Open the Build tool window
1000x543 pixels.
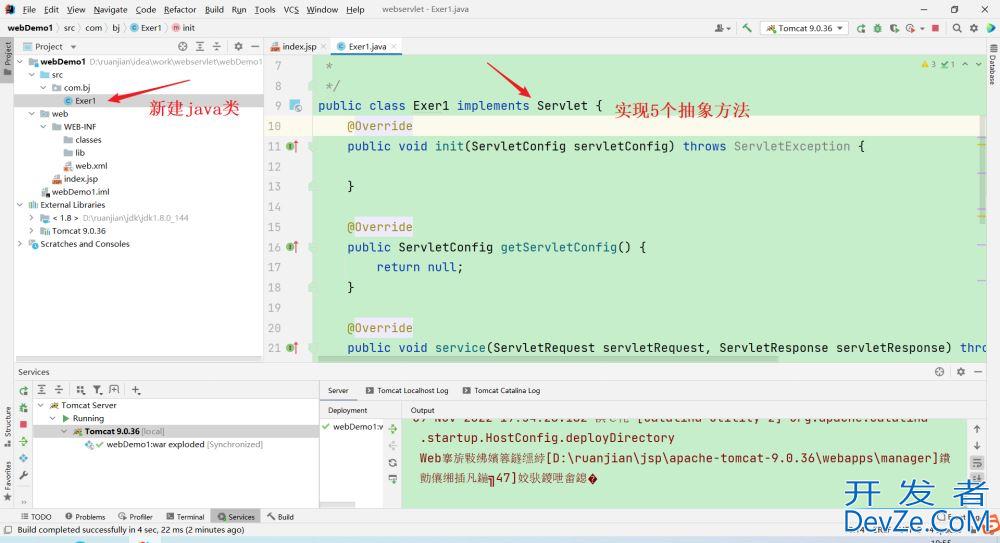[x=281, y=517]
